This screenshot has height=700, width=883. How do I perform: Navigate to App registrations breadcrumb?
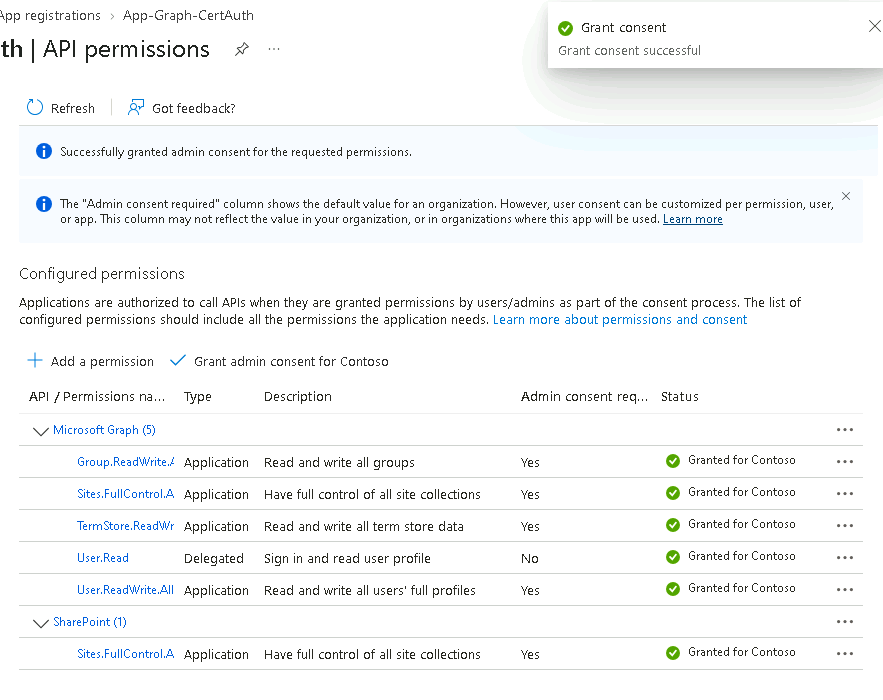50,15
